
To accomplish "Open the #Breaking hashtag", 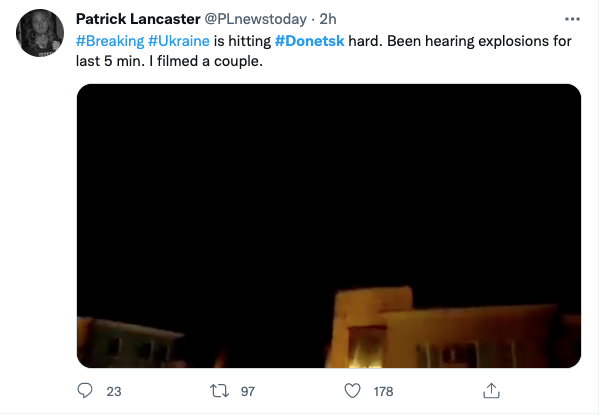I will 109,42.
